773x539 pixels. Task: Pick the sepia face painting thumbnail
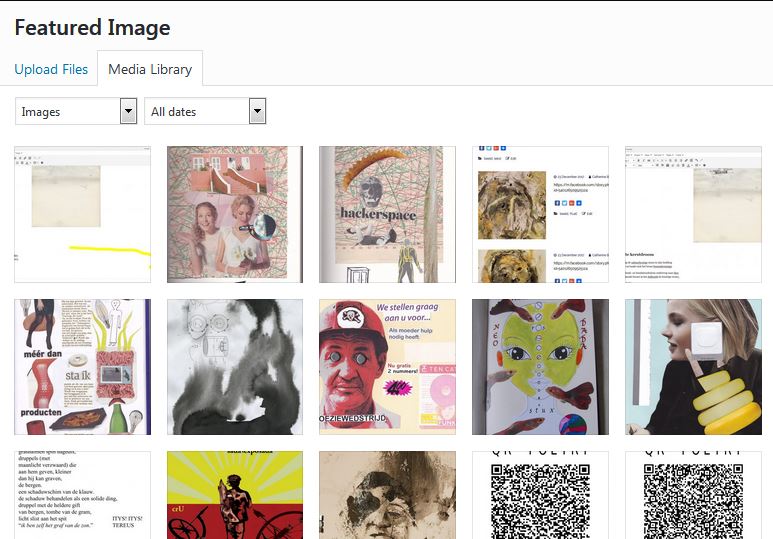tap(387, 495)
